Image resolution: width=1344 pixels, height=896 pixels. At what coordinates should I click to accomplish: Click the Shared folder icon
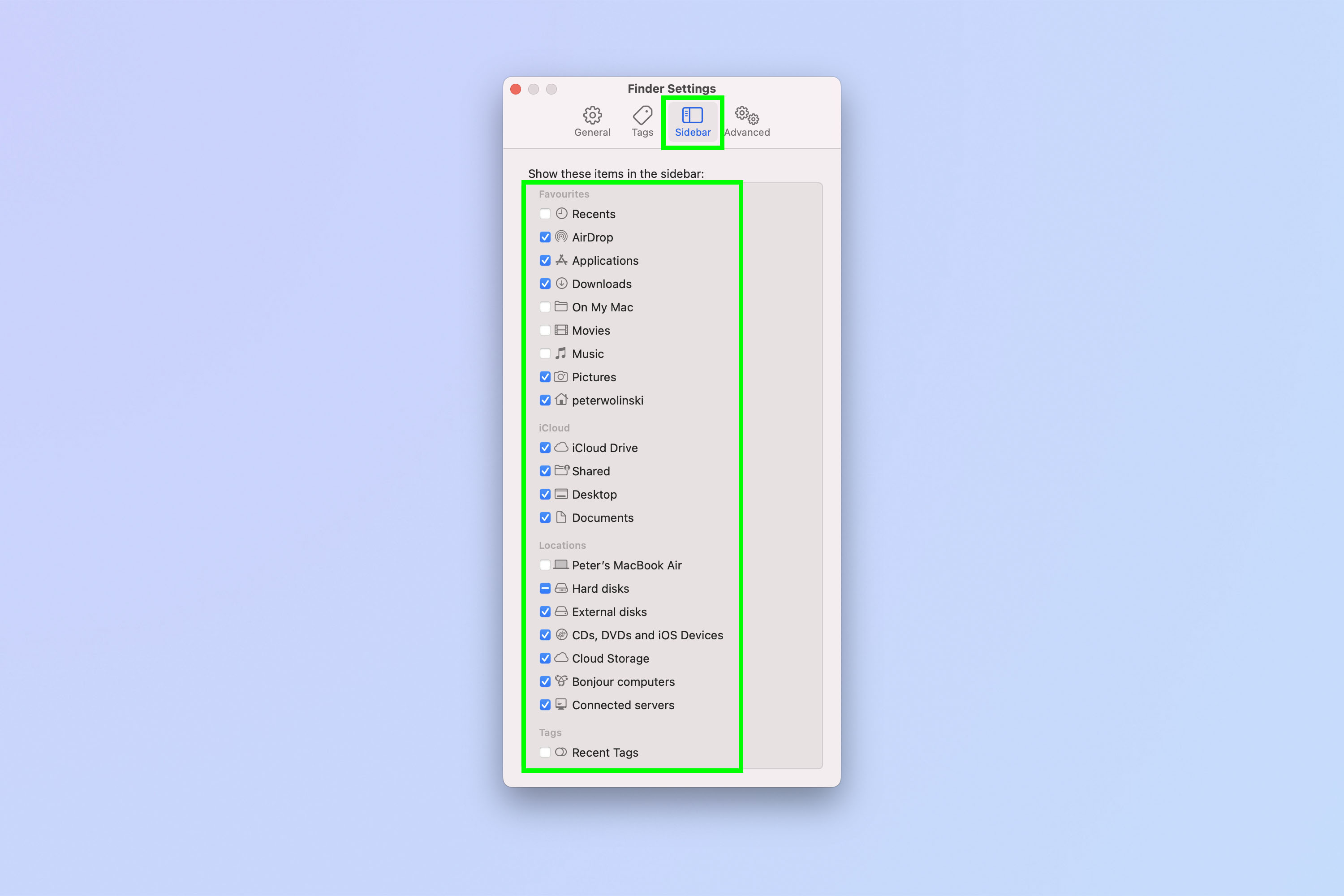point(562,470)
